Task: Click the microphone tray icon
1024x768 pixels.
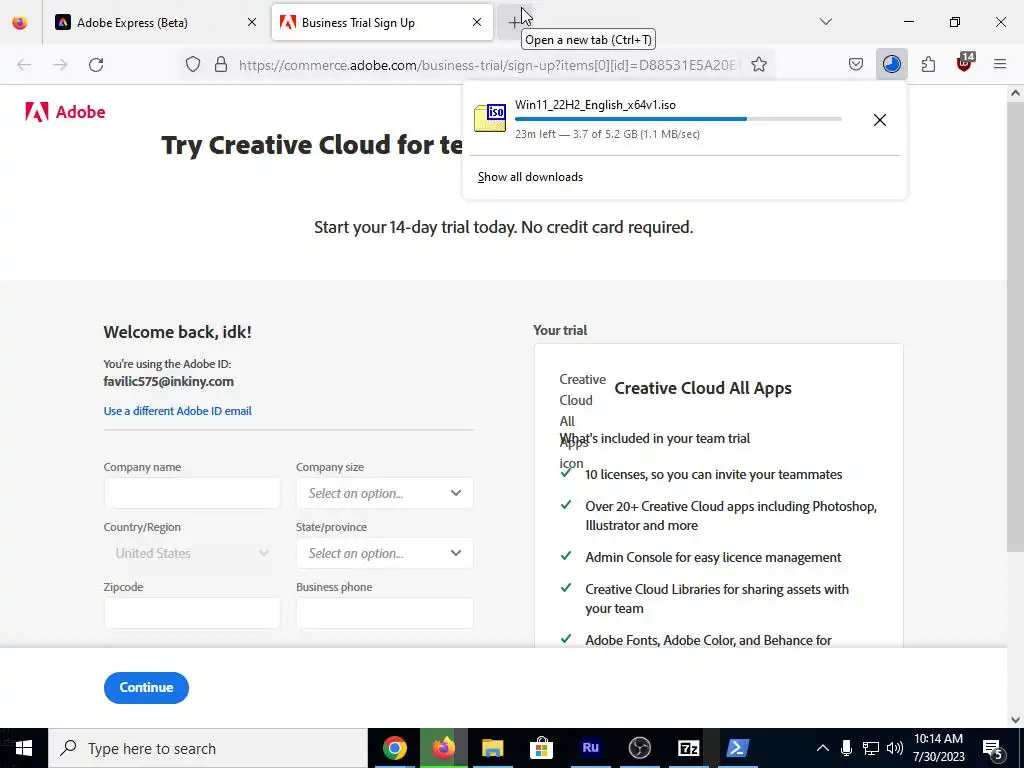Action: (x=846, y=748)
